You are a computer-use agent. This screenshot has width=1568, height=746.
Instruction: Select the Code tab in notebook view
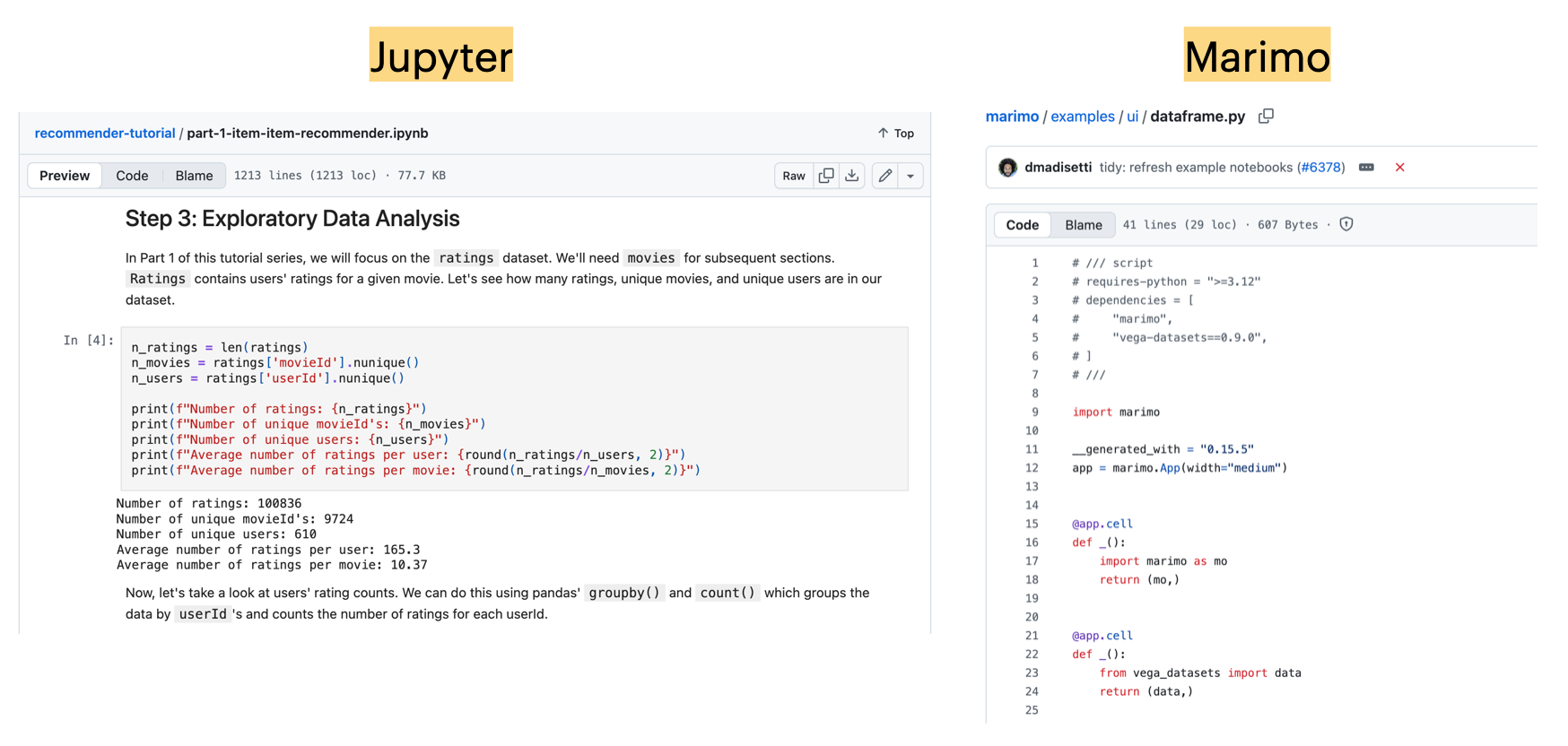pyautogui.click(x=132, y=176)
